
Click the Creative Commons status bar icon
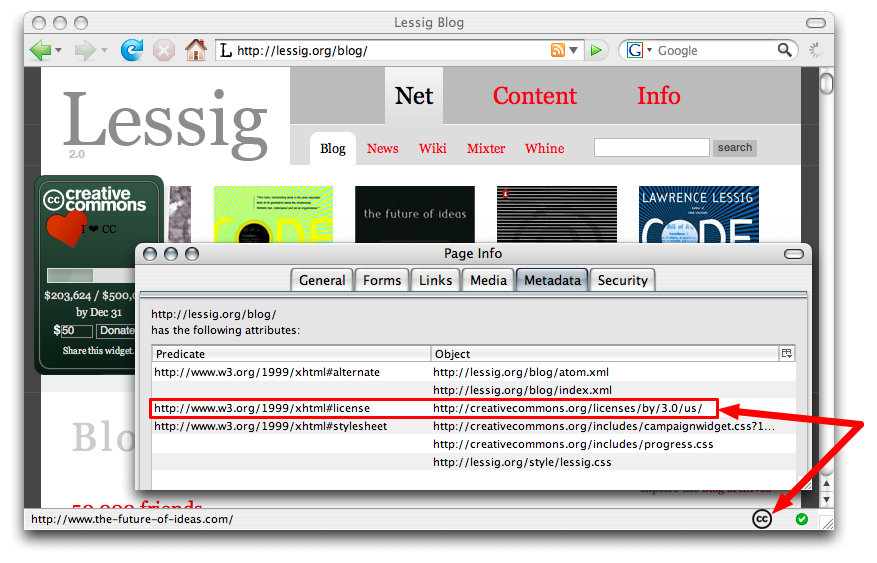click(762, 519)
